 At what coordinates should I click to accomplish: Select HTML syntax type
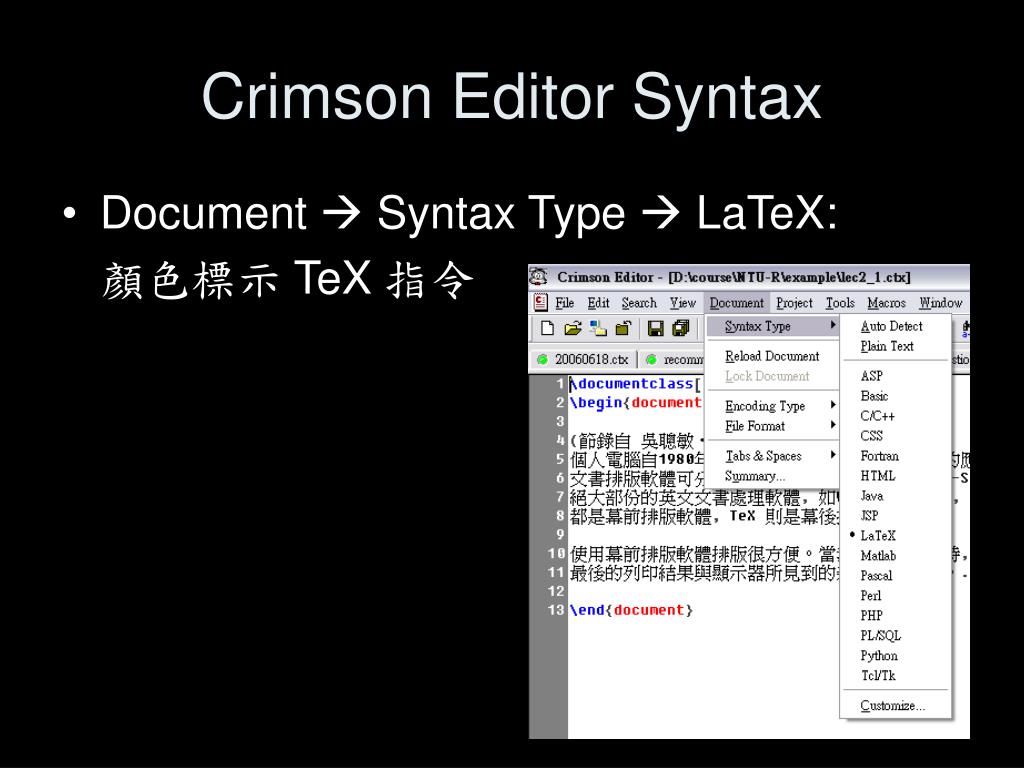tap(895, 476)
